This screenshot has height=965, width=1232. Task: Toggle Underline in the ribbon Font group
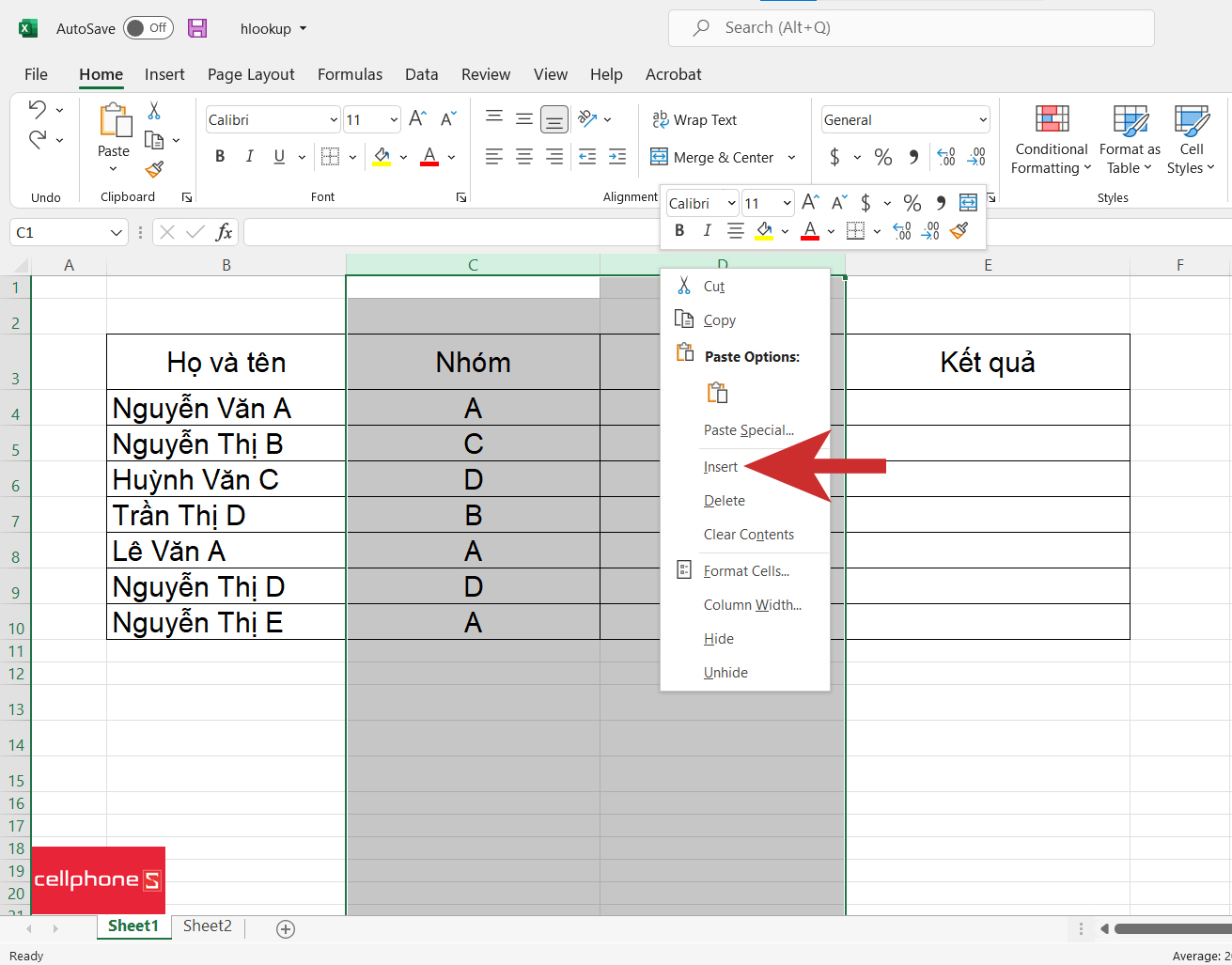click(x=279, y=157)
